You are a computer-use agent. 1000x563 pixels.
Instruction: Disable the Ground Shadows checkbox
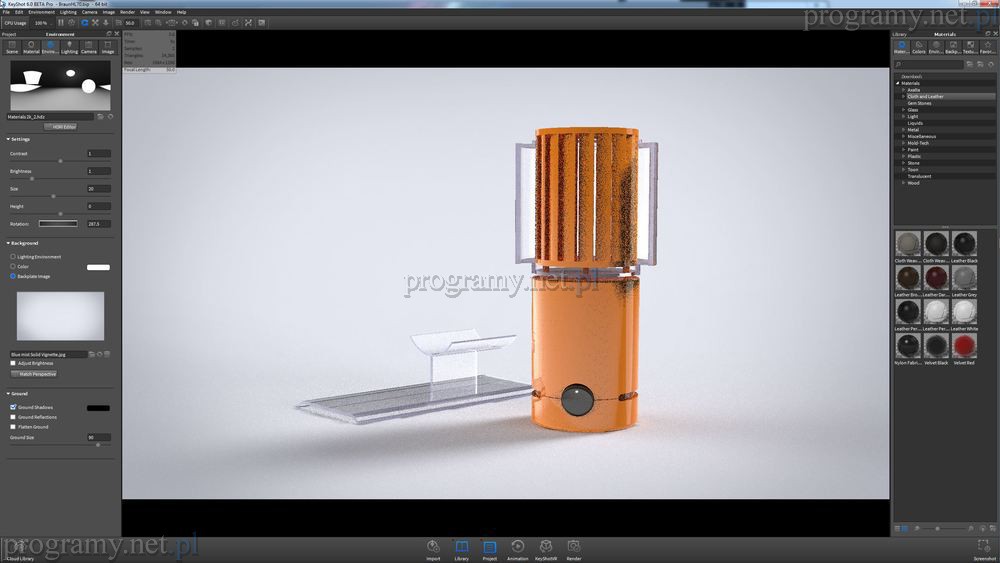[13, 407]
